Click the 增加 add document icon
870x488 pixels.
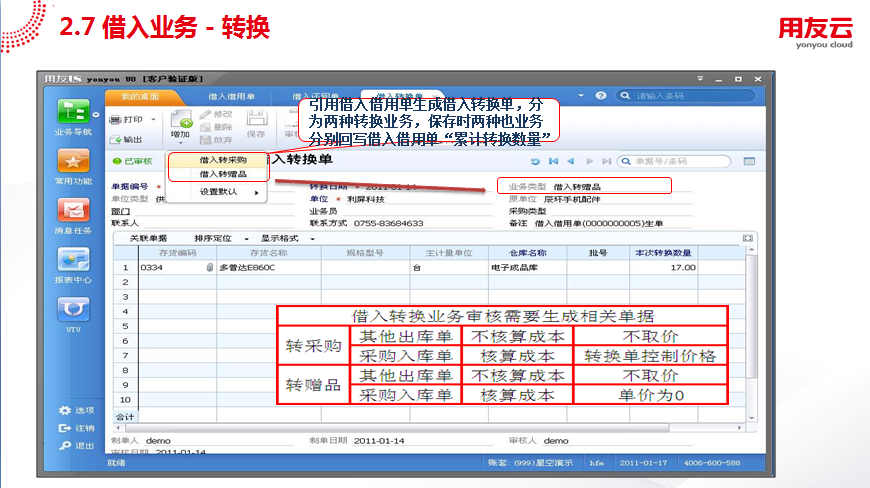pyautogui.click(x=181, y=119)
